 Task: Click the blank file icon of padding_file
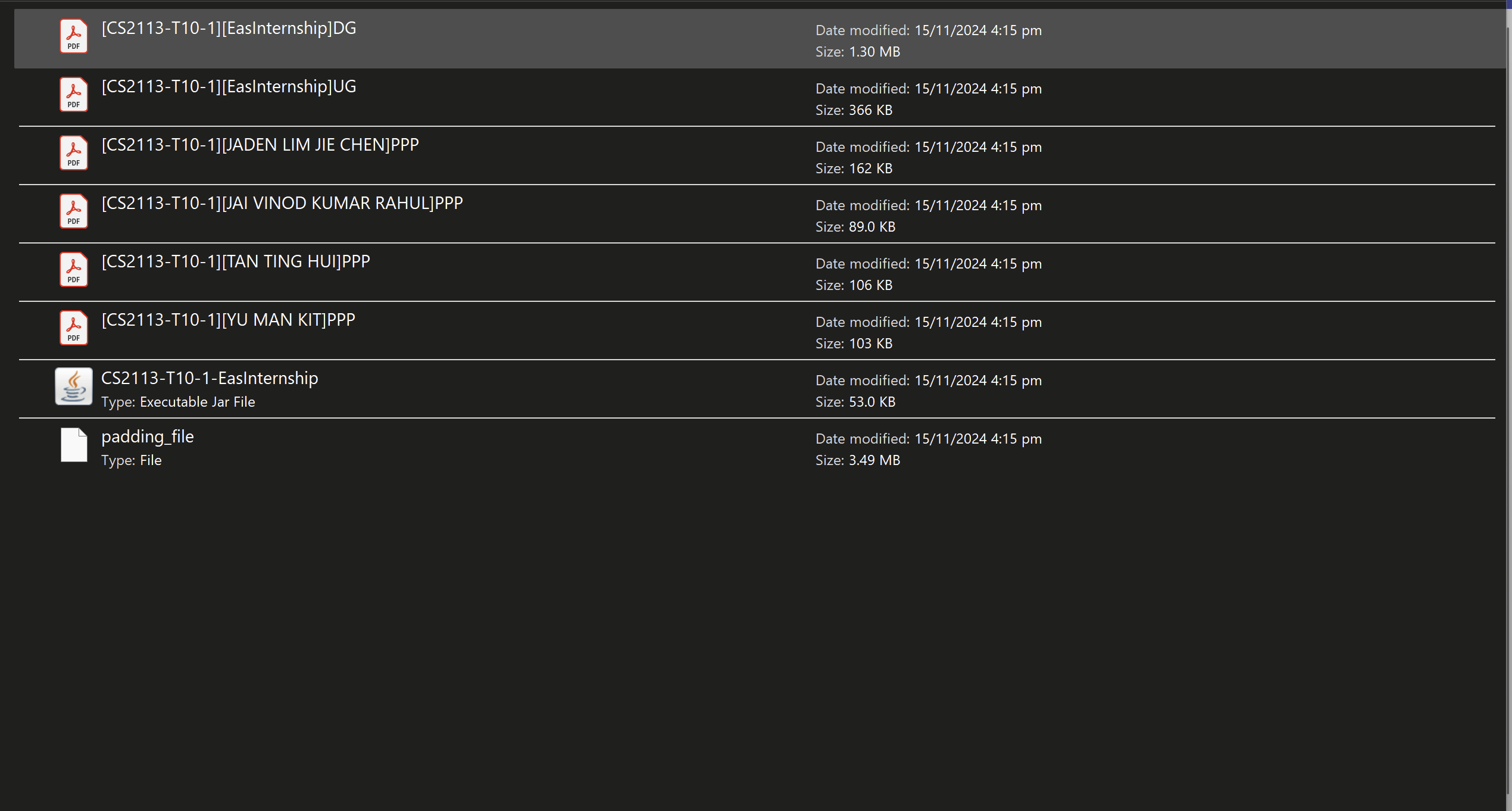73,445
